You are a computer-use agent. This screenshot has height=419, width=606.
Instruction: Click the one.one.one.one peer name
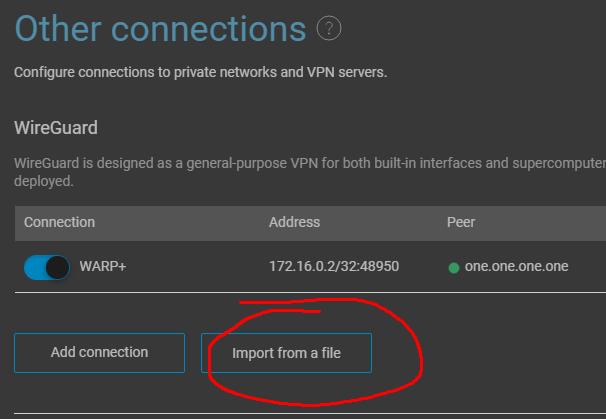click(x=516, y=266)
